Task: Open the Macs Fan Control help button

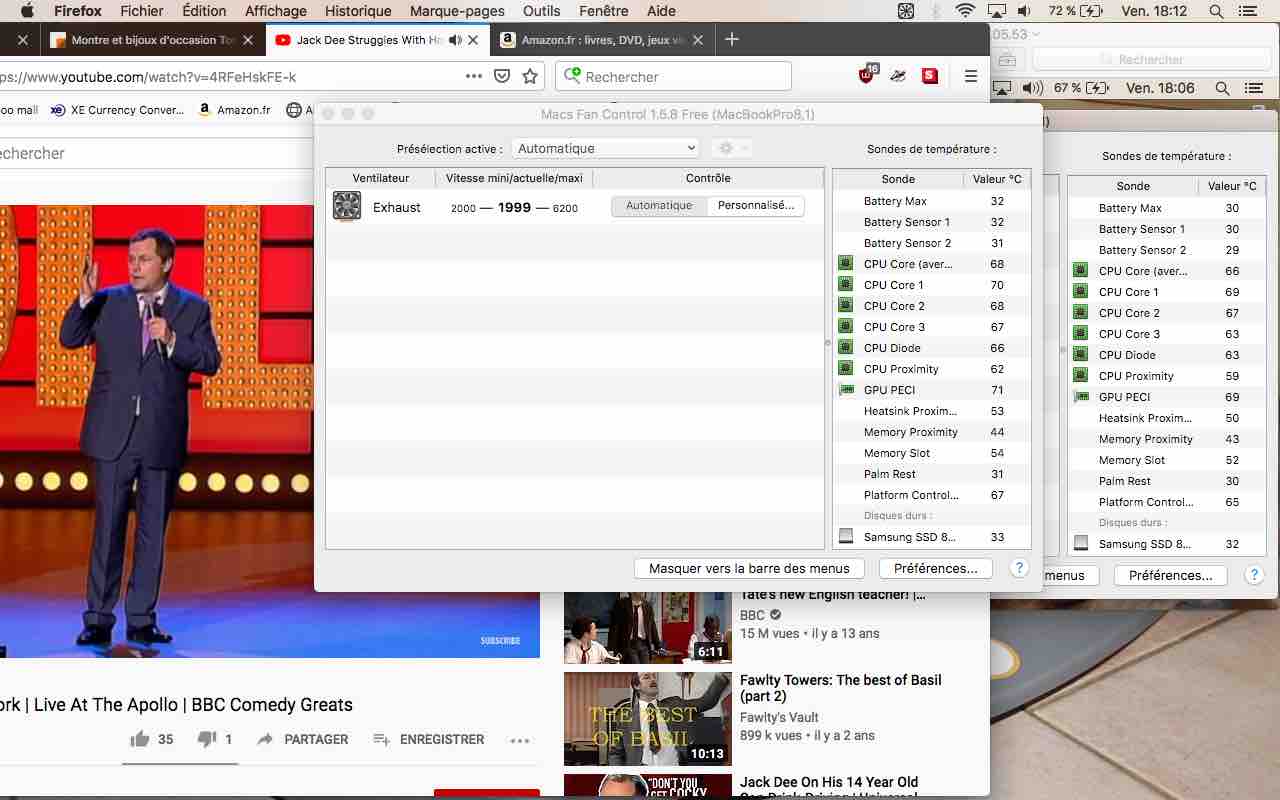Action: click(x=1019, y=568)
